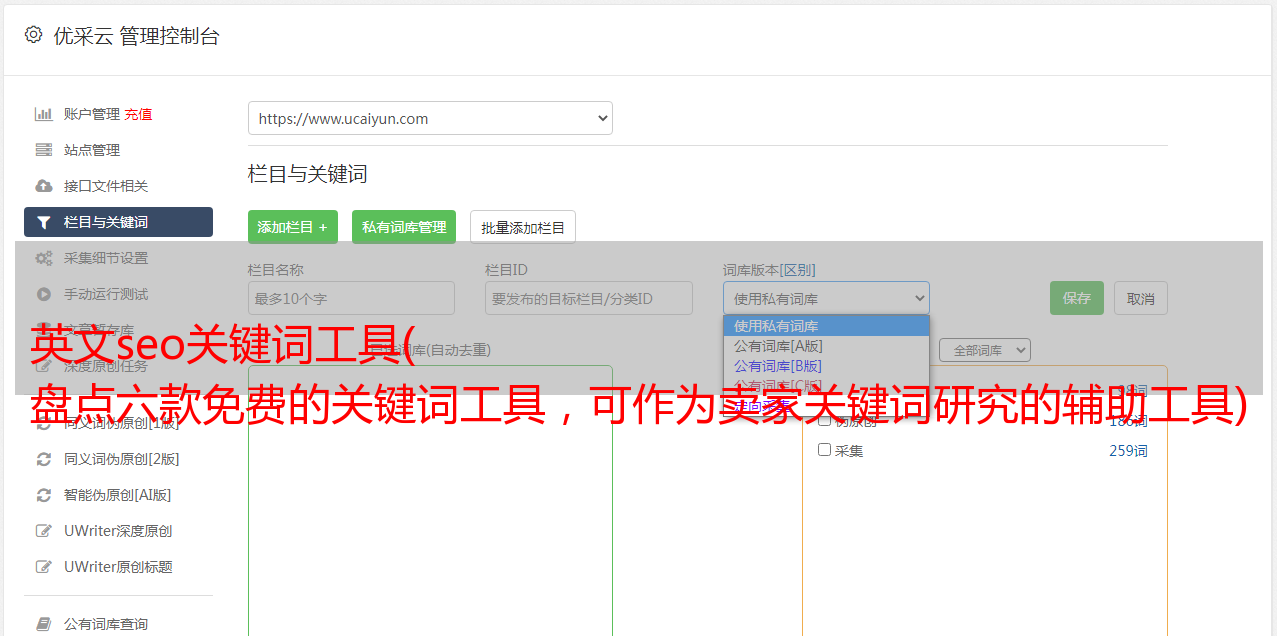The width and height of the screenshot is (1277, 636).
Task: Click the 取消 button
Action: click(1141, 298)
